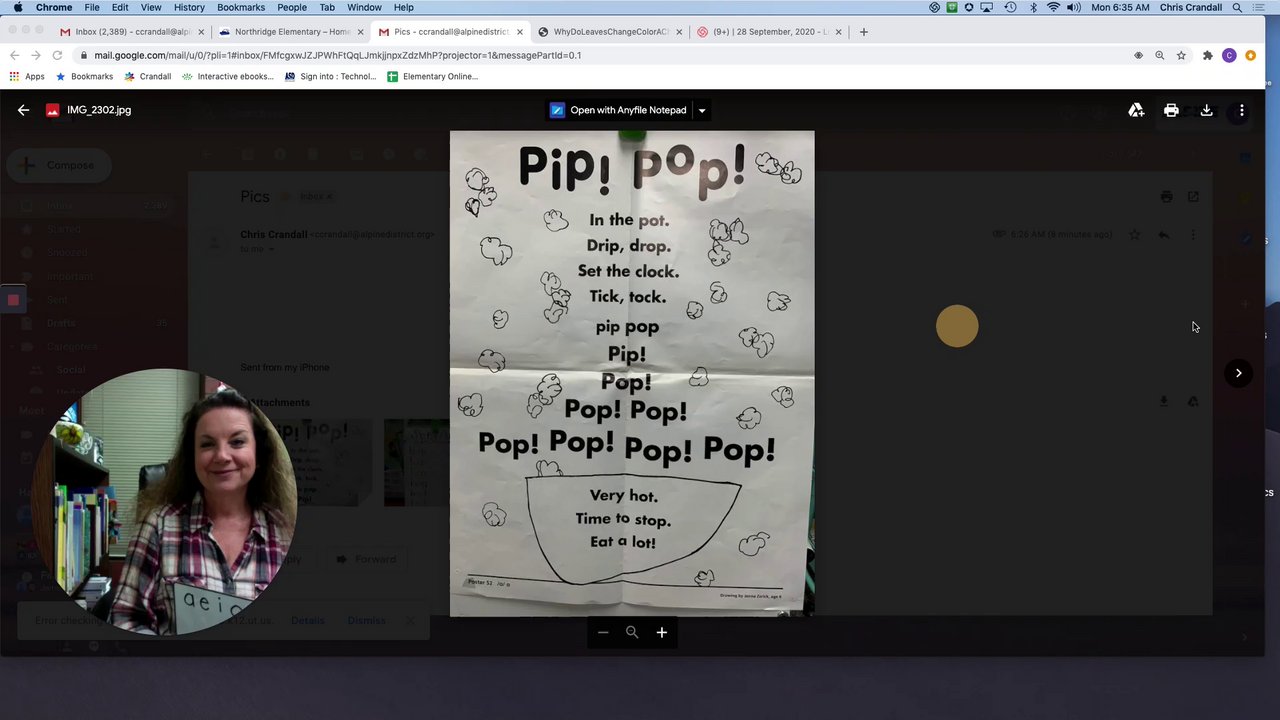The width and height of the screenshot is (1280, 720).
Task: Open the History menu
Action: point(189,7)
